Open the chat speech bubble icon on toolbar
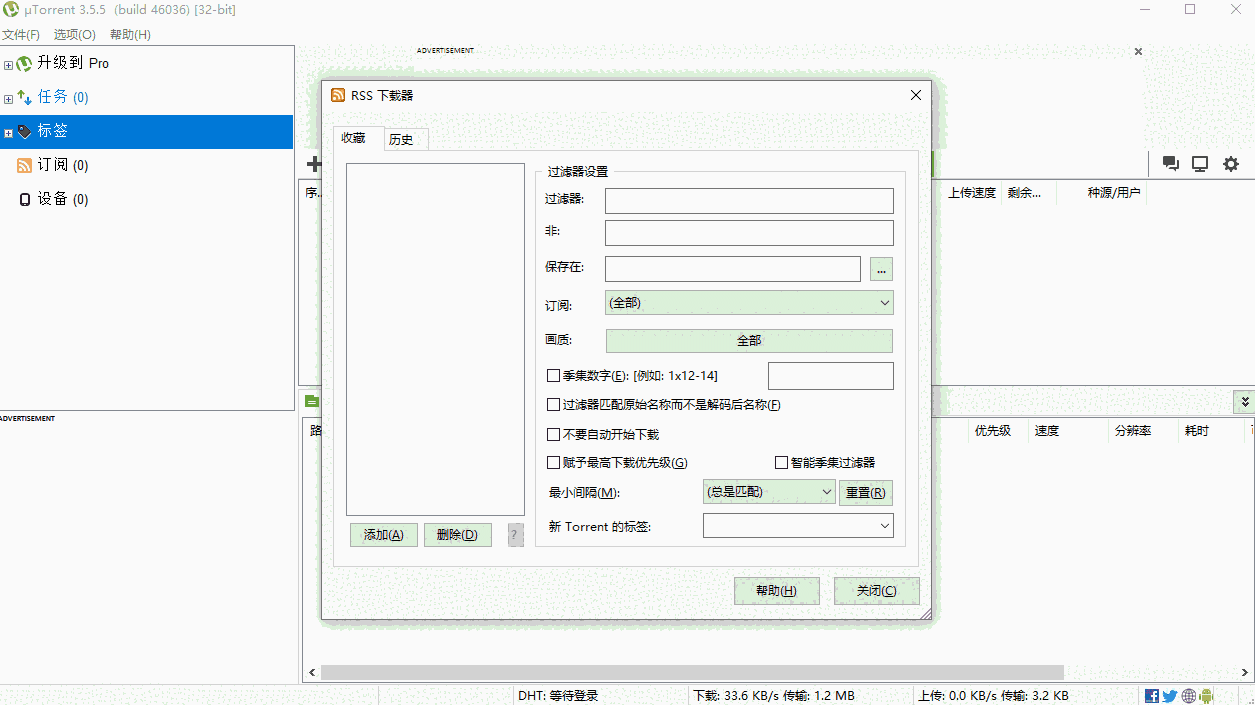 click(1169, 163)
